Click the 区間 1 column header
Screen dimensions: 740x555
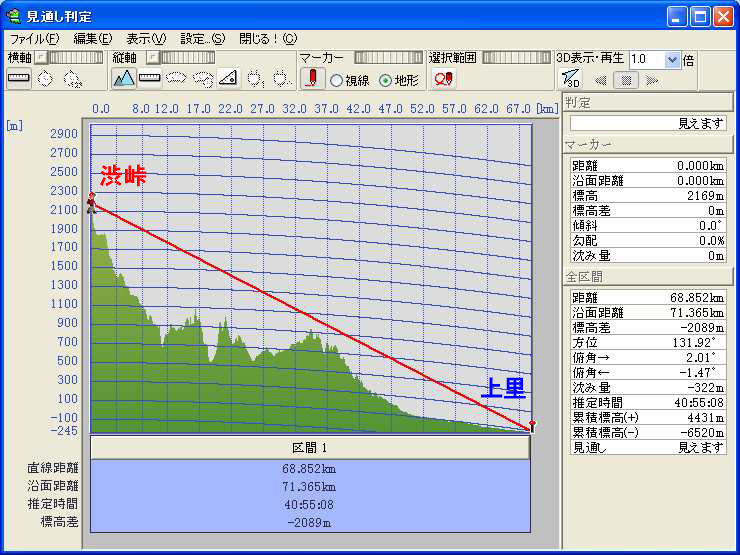309,447
